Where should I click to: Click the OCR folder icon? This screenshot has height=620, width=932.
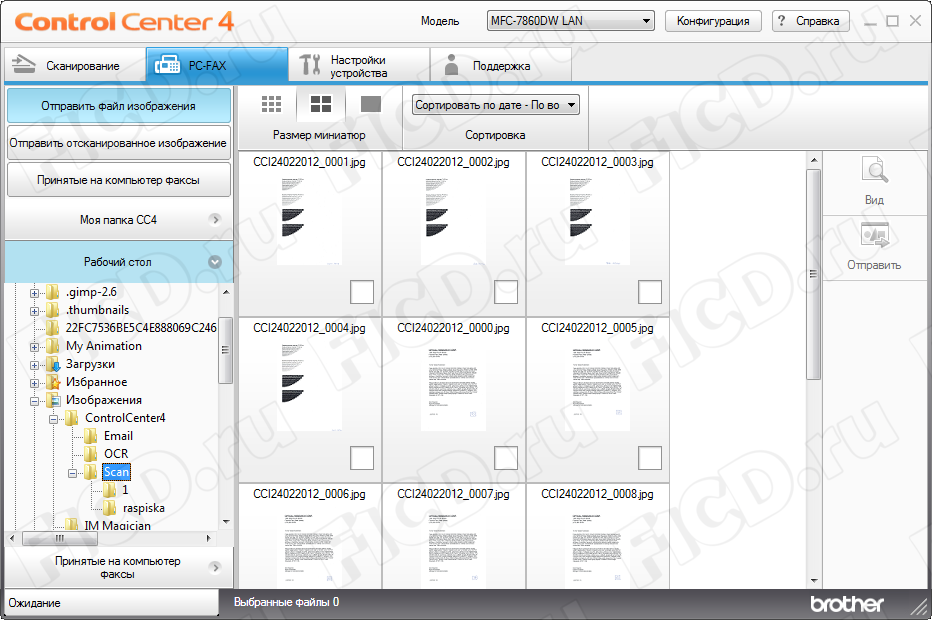tap(91, 454)
